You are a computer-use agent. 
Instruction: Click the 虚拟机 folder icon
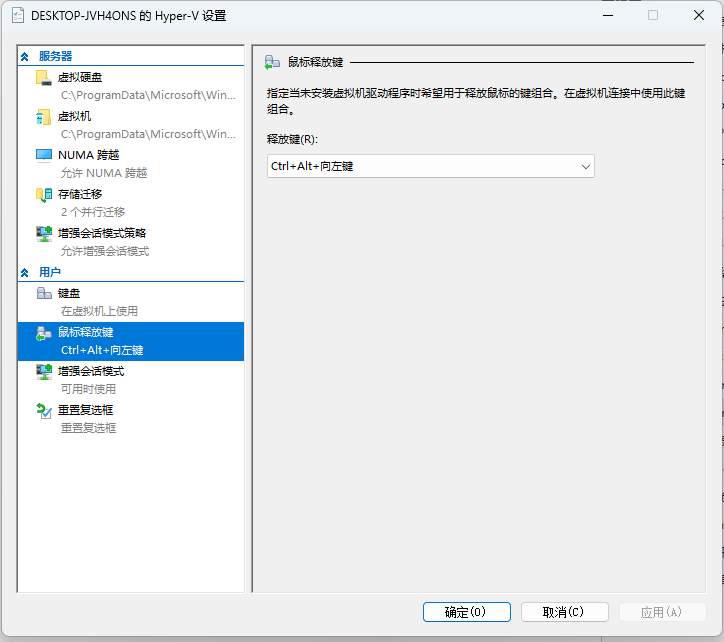click(44, 117)
